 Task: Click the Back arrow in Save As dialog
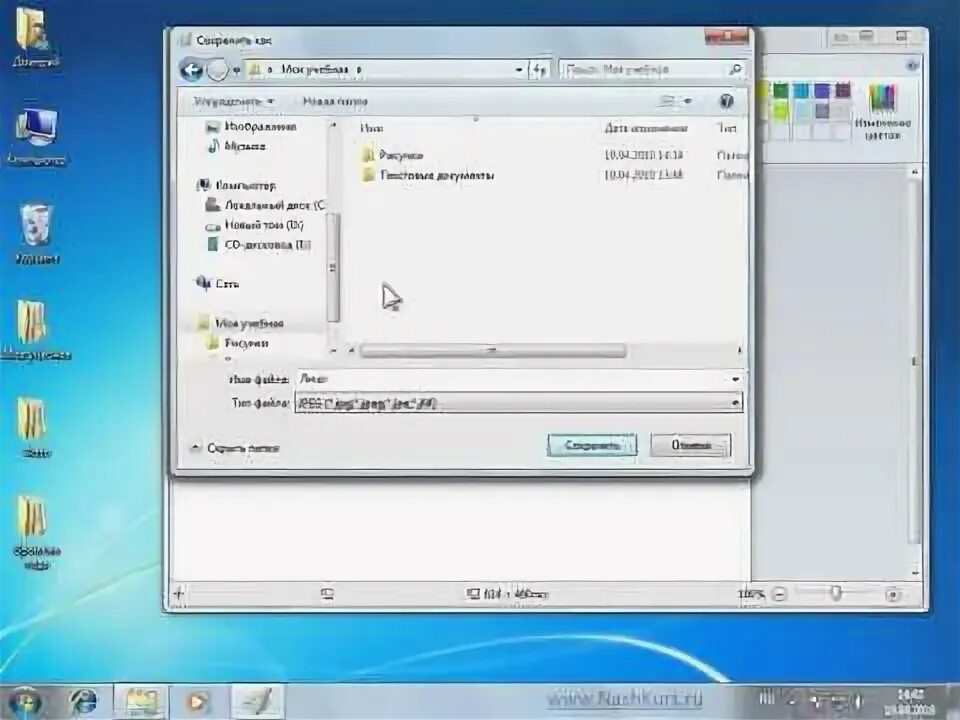tap(192, 70)
